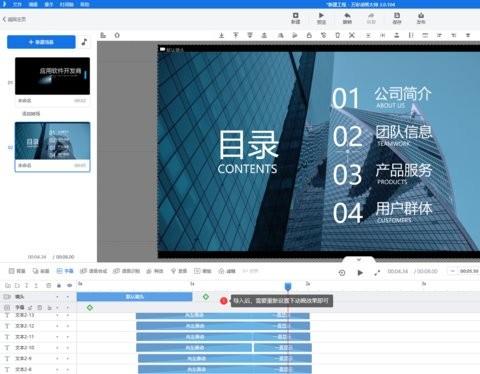
Task: Collapse the timeline panel with the chevron handle
Action: (359, 259)
